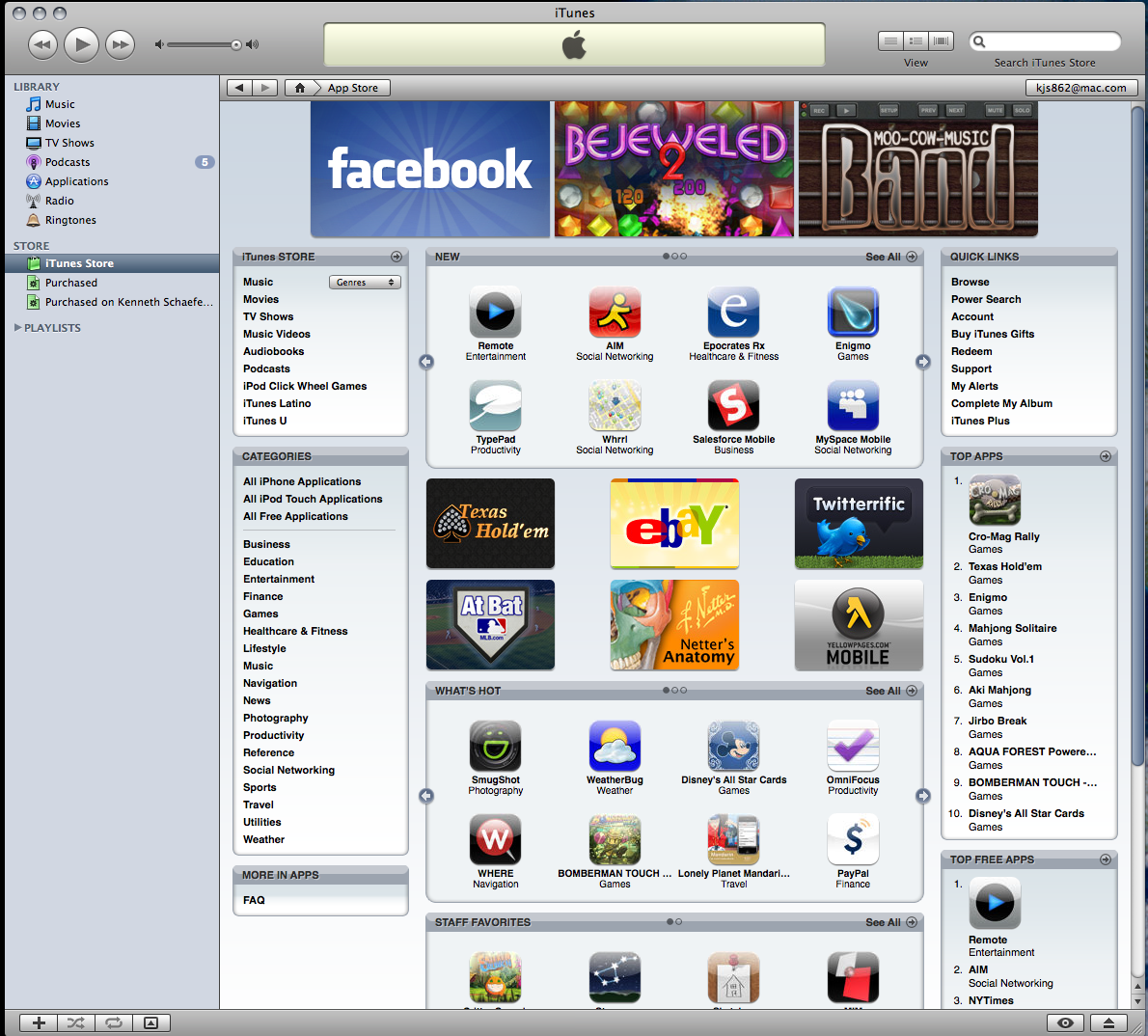Switch to list view button
This screenshot has width=1148, height=1036.
point(890,41)
